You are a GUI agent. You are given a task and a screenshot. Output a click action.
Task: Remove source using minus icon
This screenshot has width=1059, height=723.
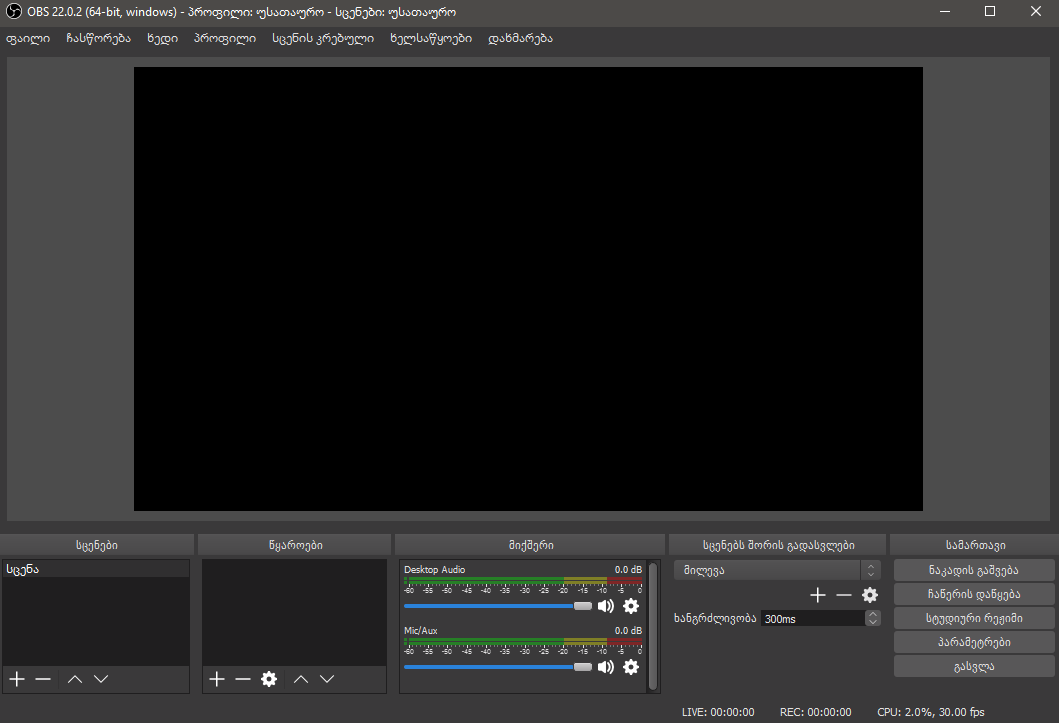[x=243, y=679]
